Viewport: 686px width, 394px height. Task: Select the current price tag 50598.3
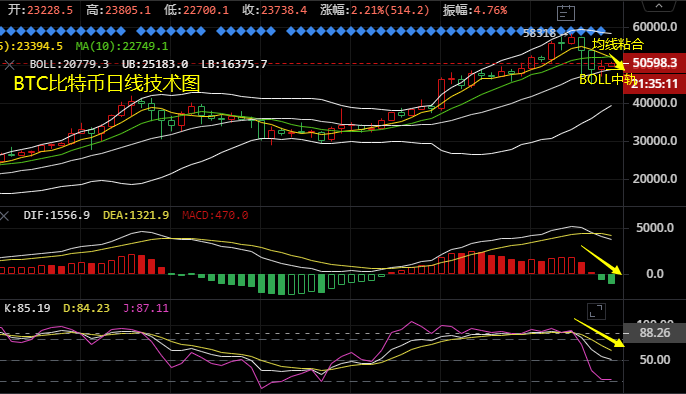coord(654,63)
